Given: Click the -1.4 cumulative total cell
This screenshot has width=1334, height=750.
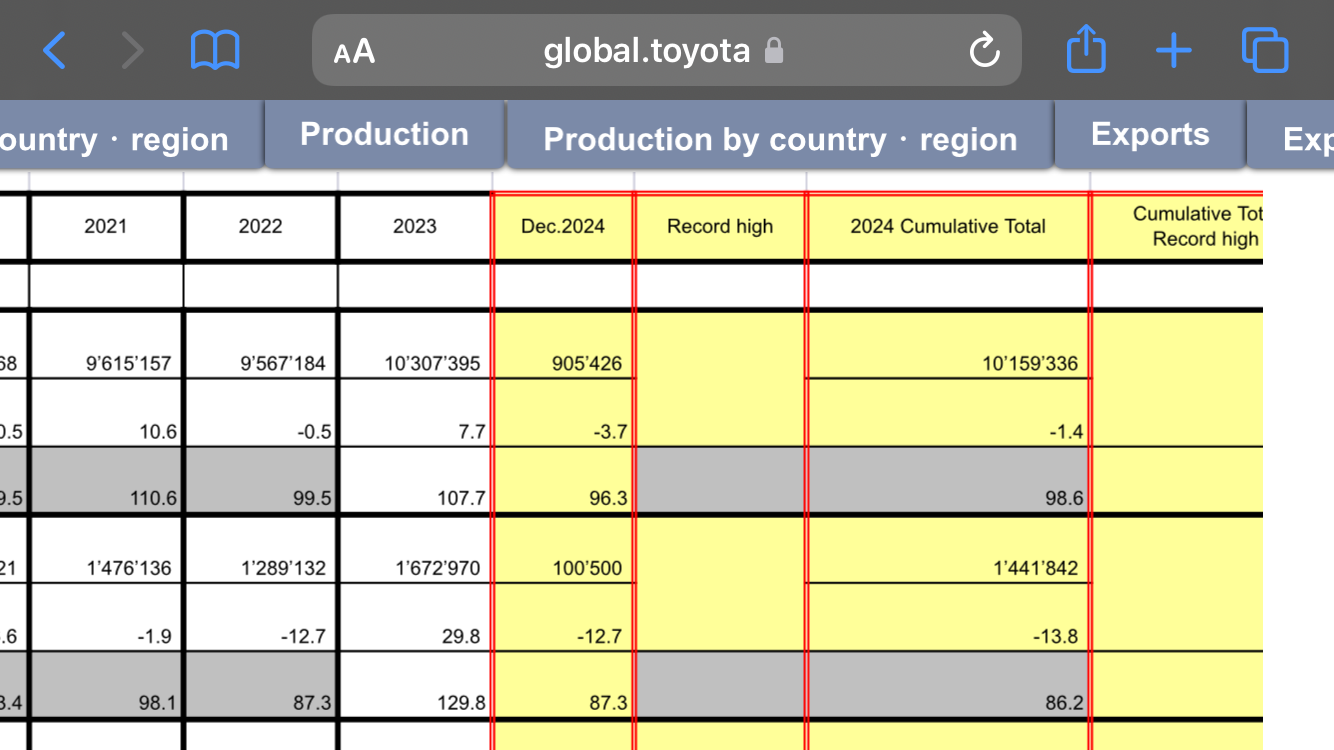Looking at the screenshot, I should point(948,413).
